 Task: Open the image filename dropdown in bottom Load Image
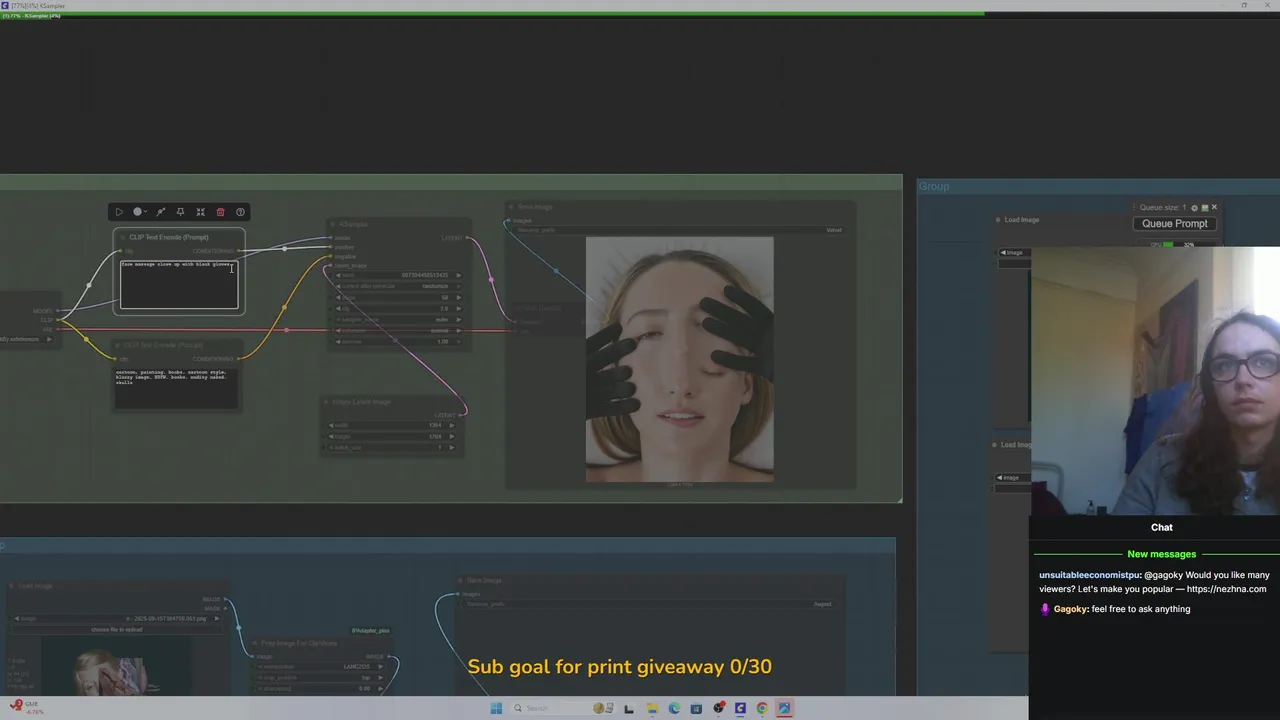click(116, 618)
